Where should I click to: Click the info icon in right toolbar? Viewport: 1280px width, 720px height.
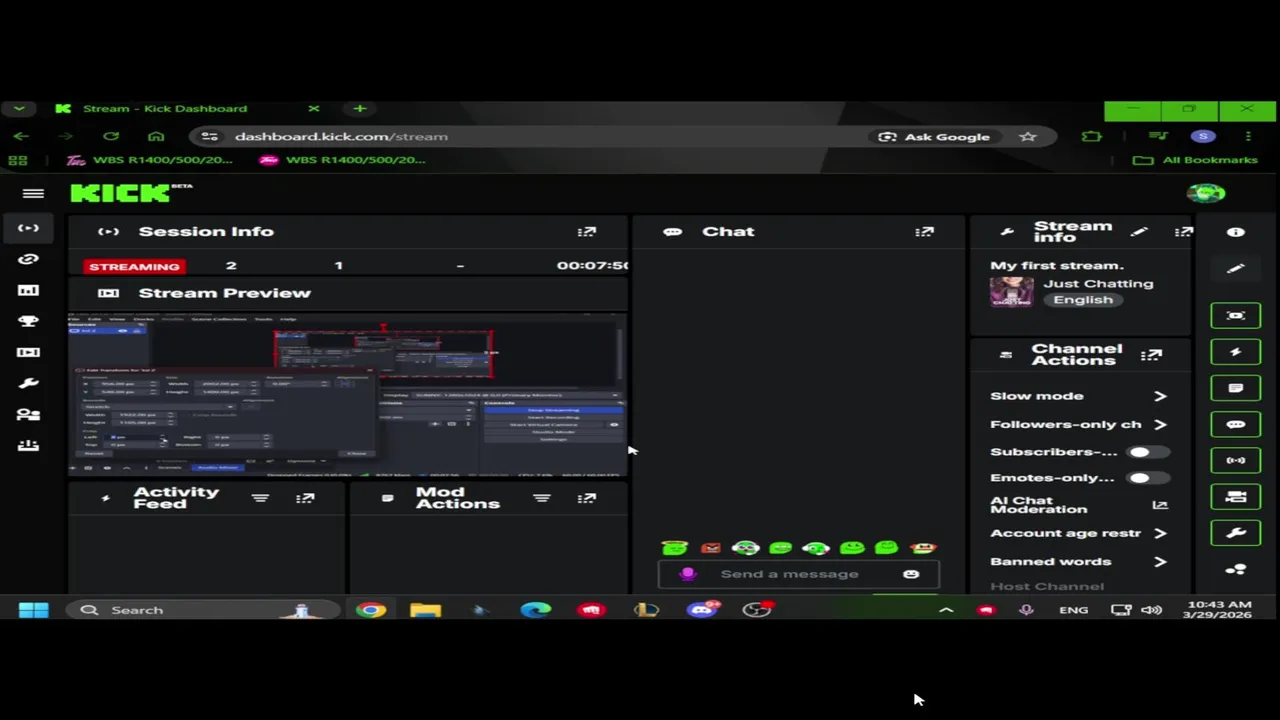tap(1236, 232)
